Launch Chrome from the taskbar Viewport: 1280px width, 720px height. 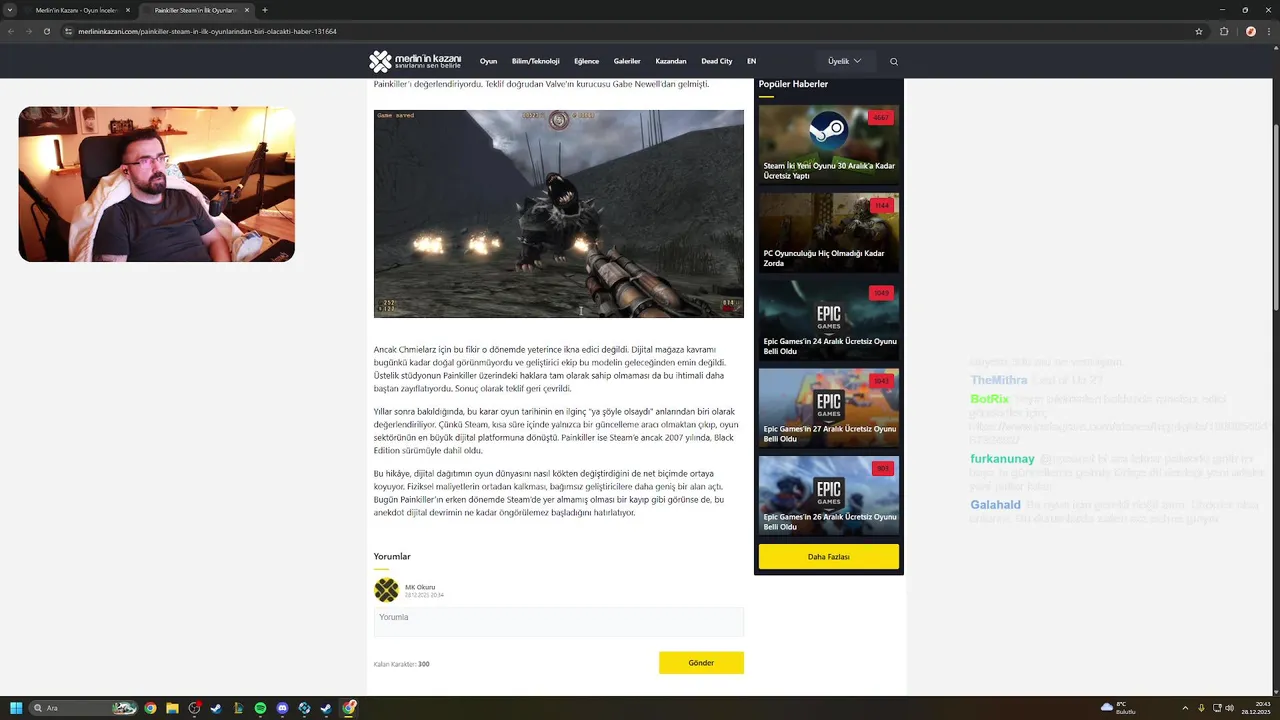tap(150, 708)
